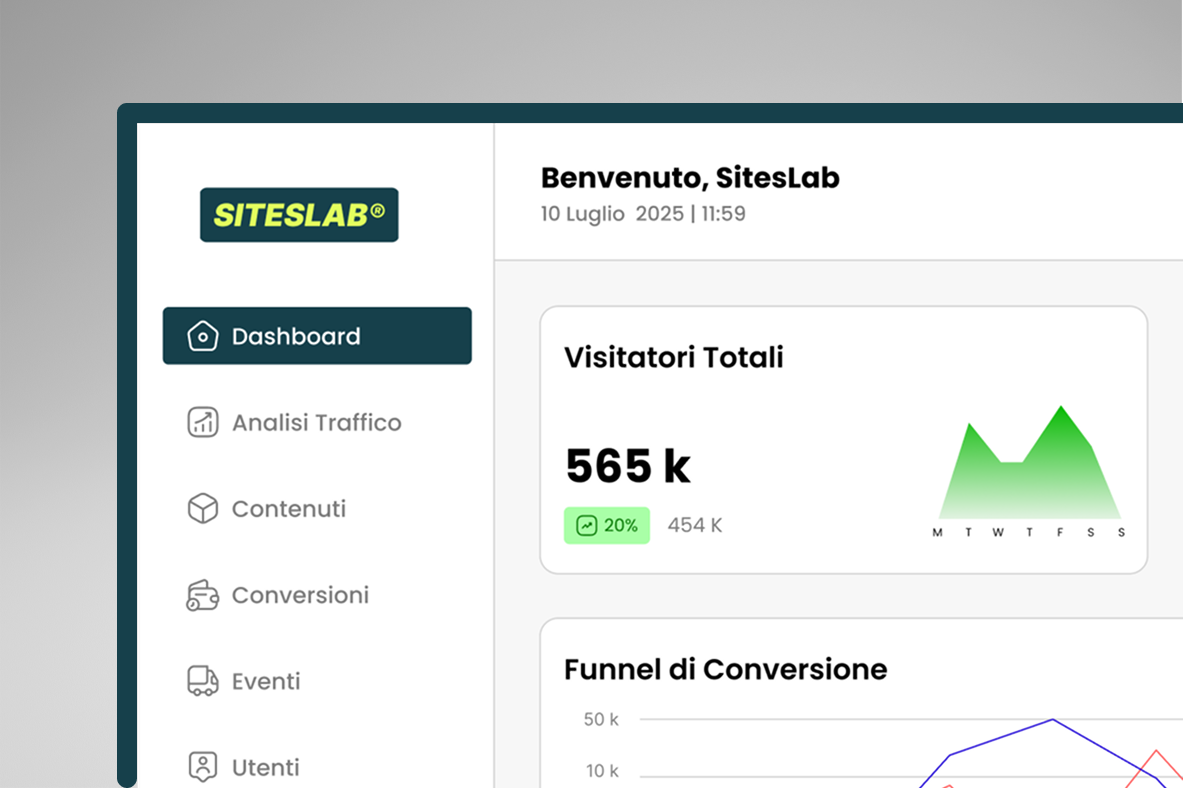Click the trend arrow icon beside 20%
1183x788 pixels.
pos(587,526)
